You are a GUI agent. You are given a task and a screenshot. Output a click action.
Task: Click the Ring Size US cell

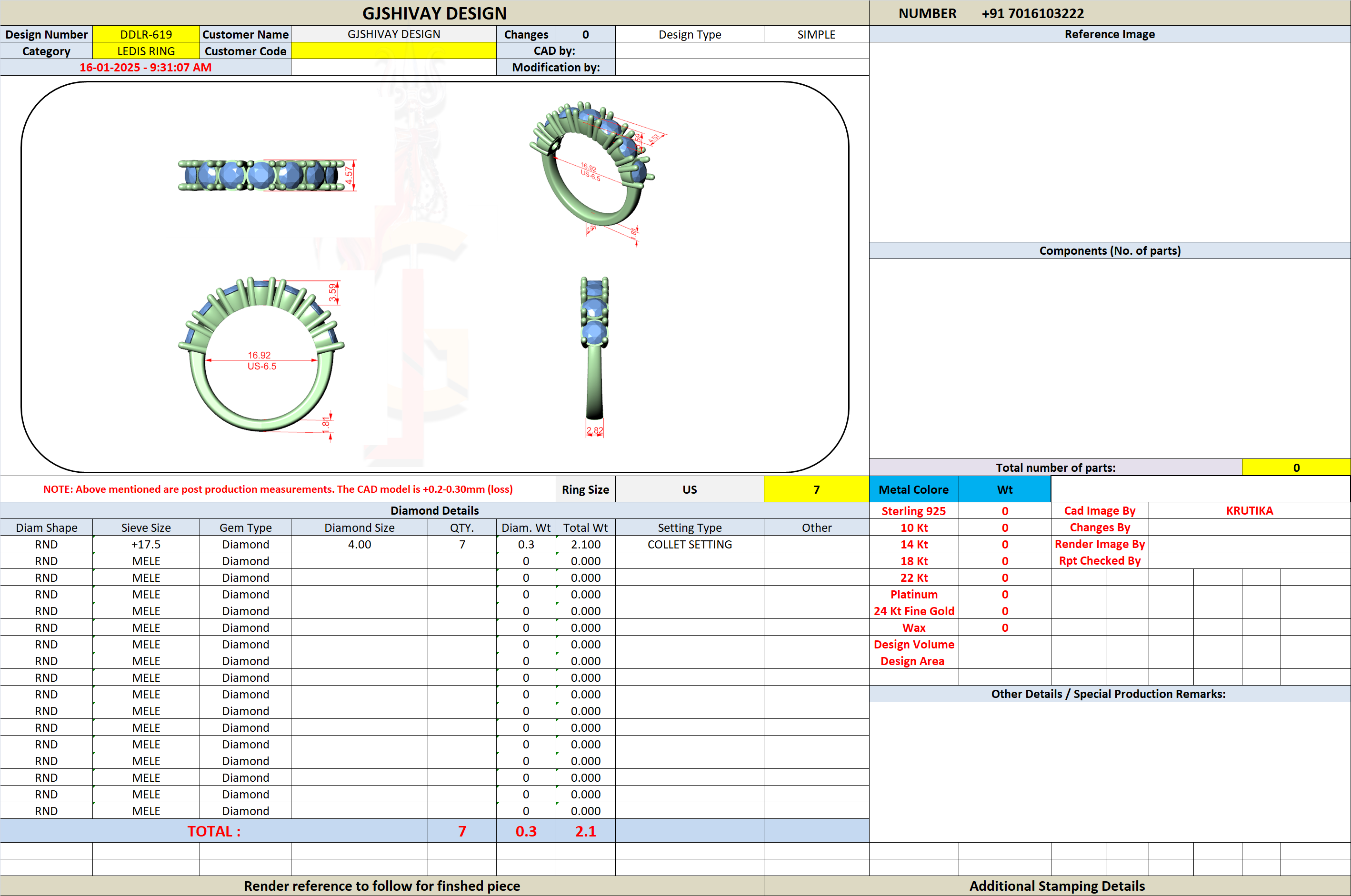pos(690,490)
